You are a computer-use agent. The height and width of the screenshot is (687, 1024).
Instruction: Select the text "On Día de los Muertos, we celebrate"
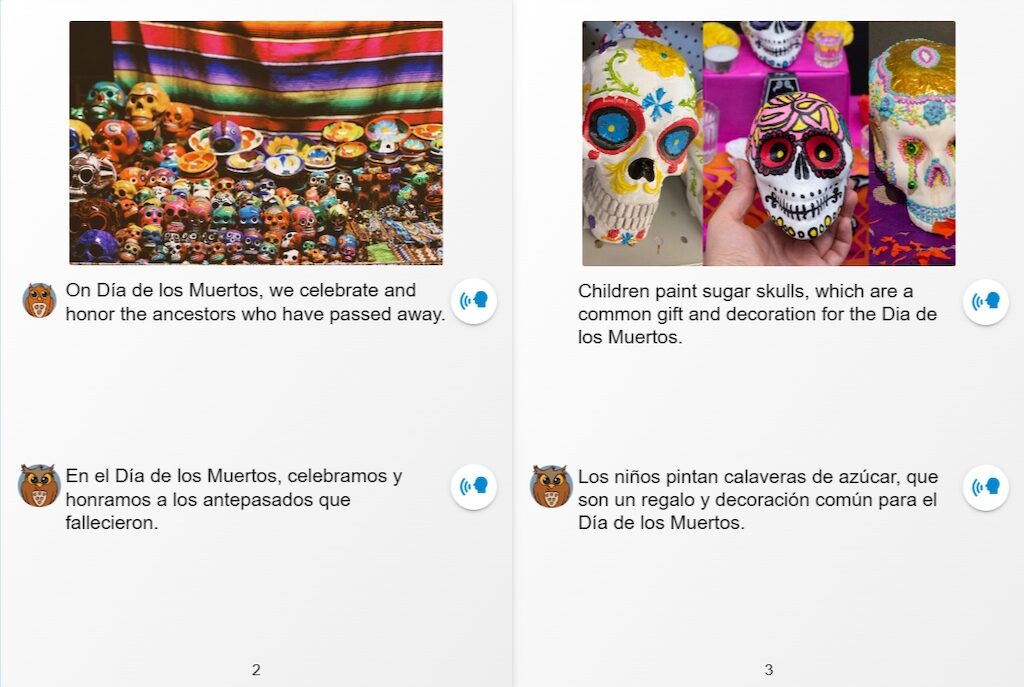pos(221,290)
